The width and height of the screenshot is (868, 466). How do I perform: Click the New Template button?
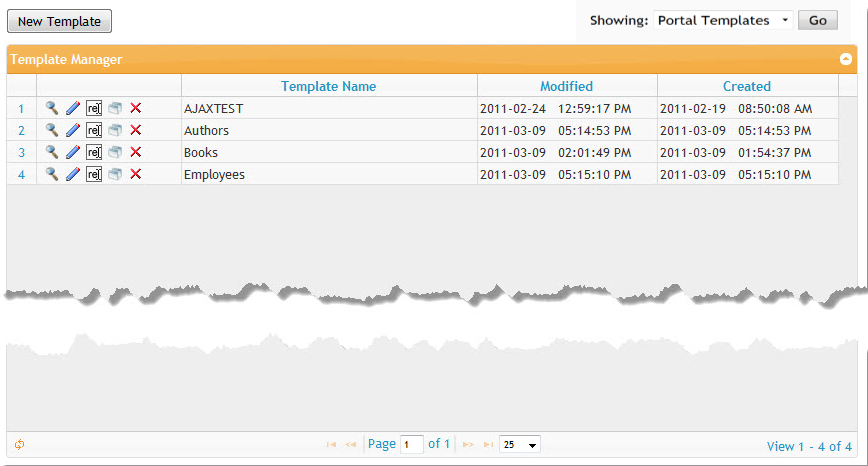click(59, 21)
